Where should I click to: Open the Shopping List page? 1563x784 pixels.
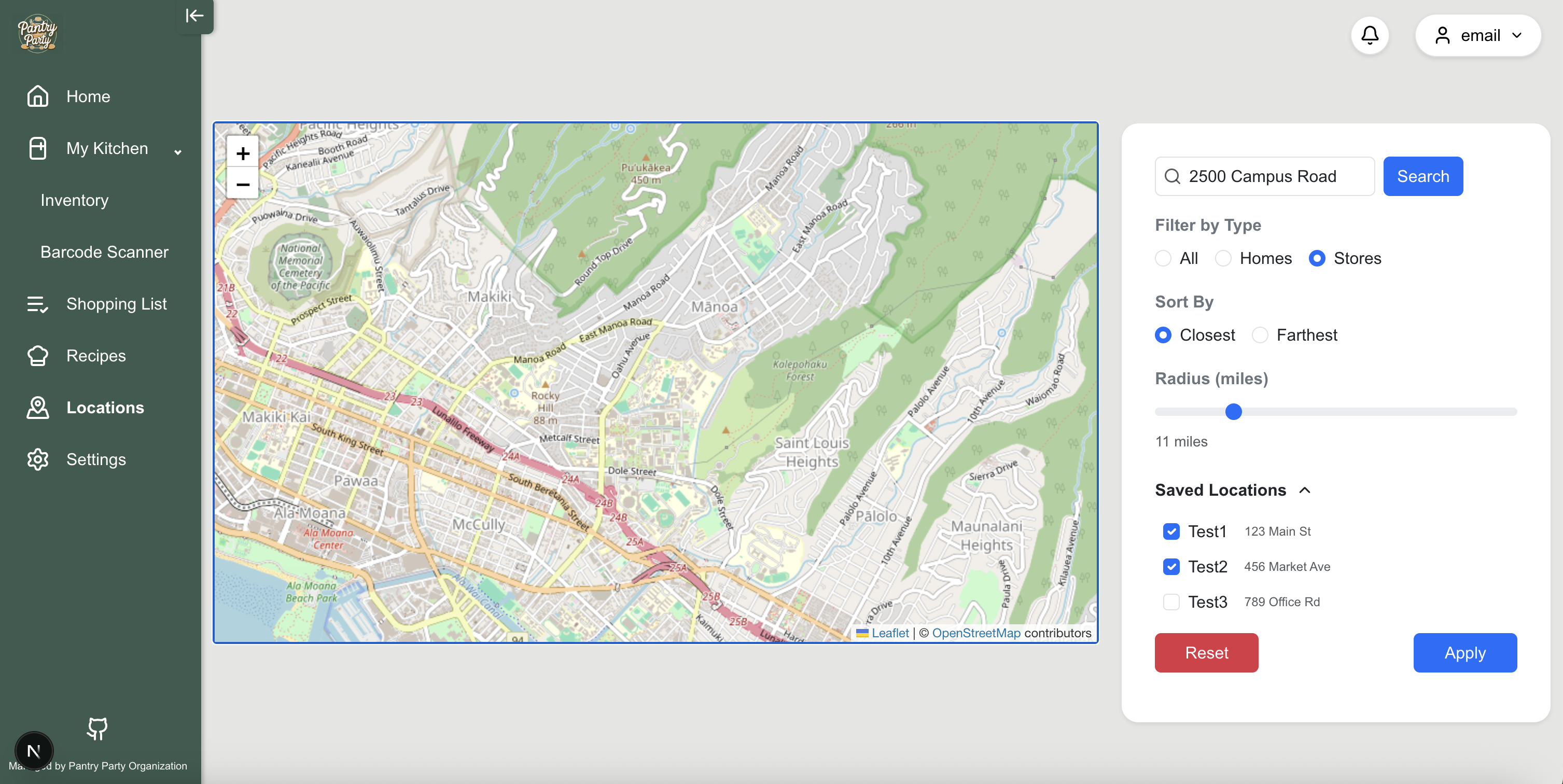click(117, 303)
